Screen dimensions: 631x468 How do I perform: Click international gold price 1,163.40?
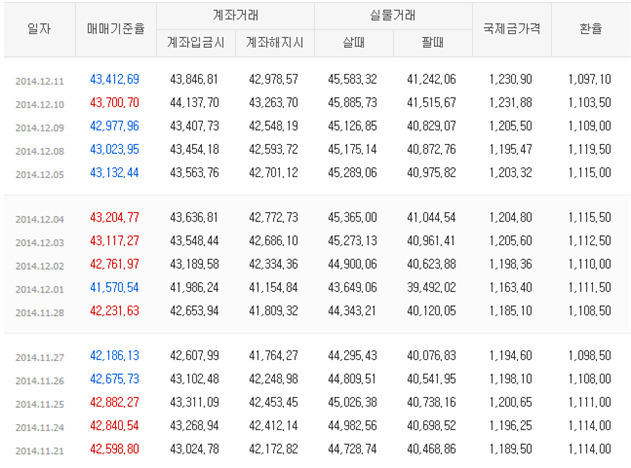click(511, 287)
